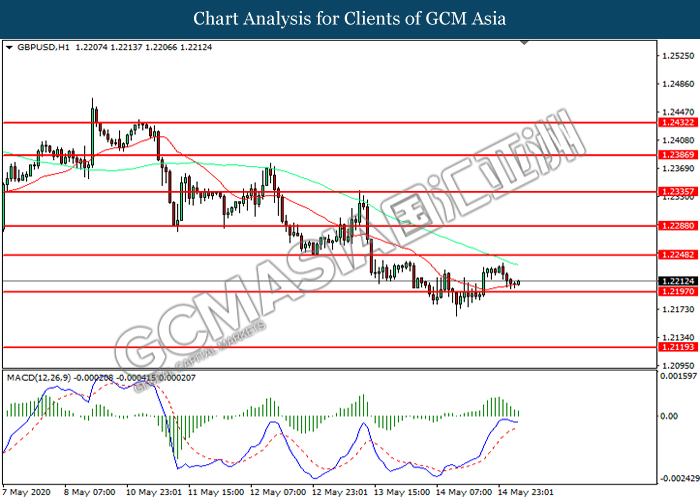Click the chart shift marker triangle at top
This screenshot has height=500, width=700.
point(525,43)
